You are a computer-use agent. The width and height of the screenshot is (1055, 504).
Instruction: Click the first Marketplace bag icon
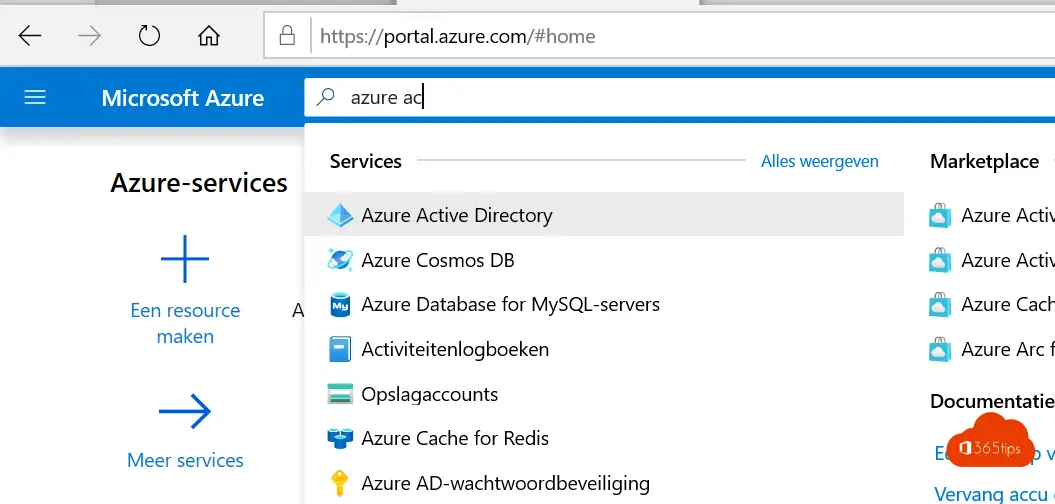940,216
